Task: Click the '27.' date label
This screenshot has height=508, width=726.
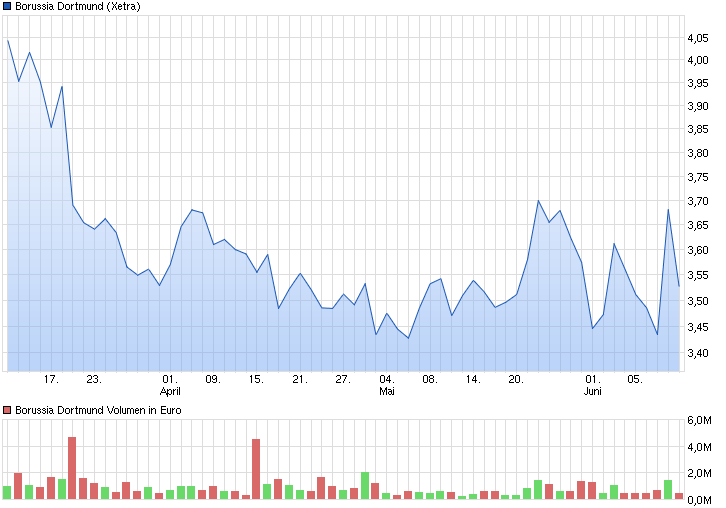Action: coord(343,379)
